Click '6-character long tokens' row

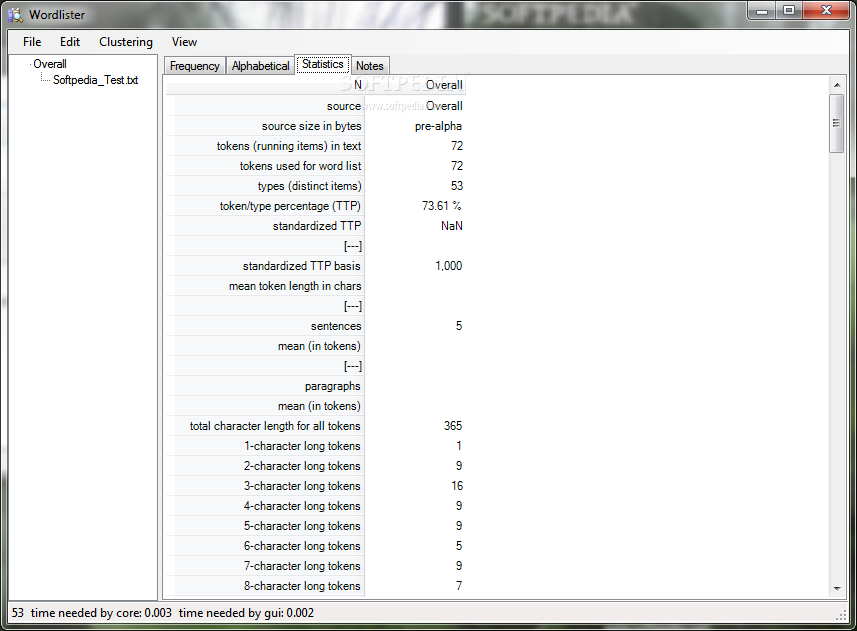[302, 546]
